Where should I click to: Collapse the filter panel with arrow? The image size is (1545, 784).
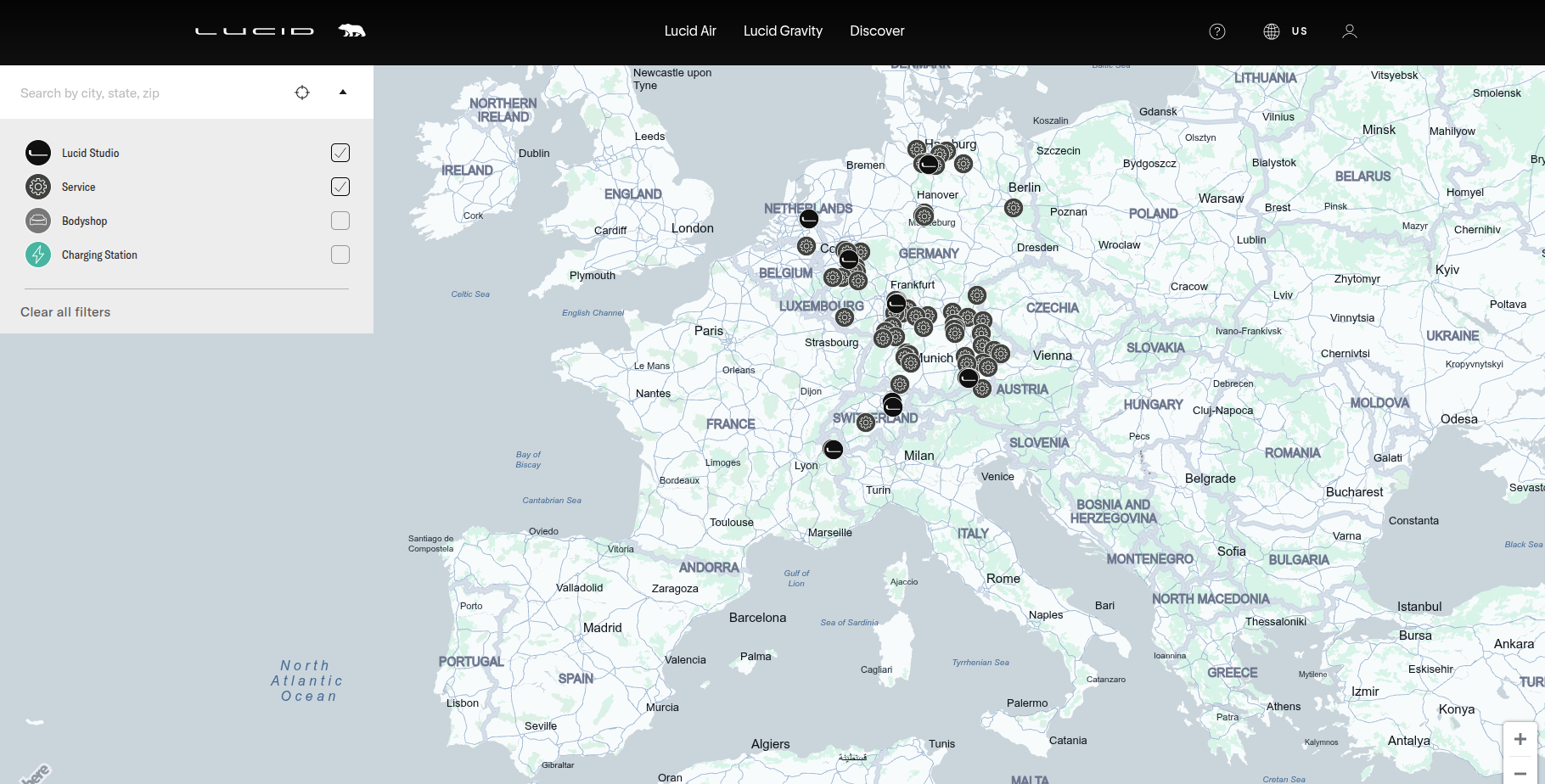click(x=343, y=92)
